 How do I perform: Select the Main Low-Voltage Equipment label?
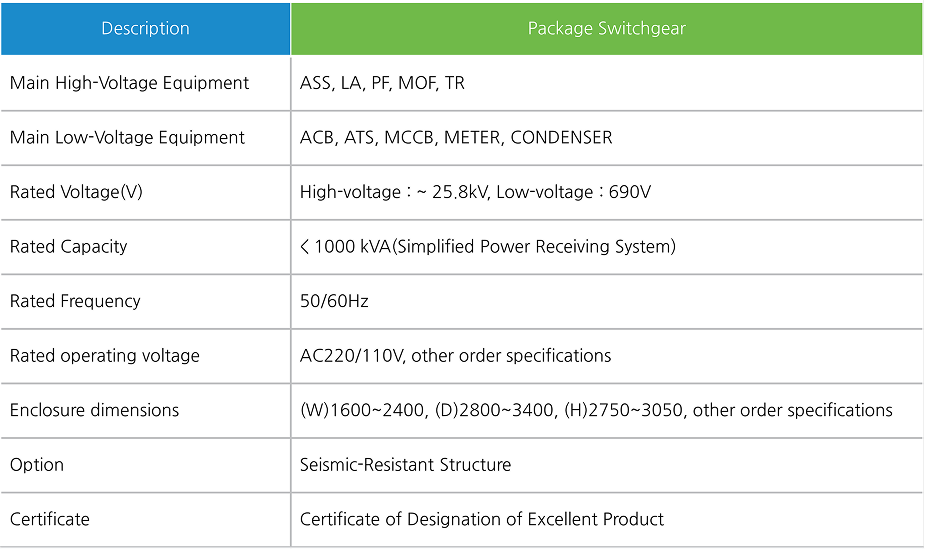127,138
